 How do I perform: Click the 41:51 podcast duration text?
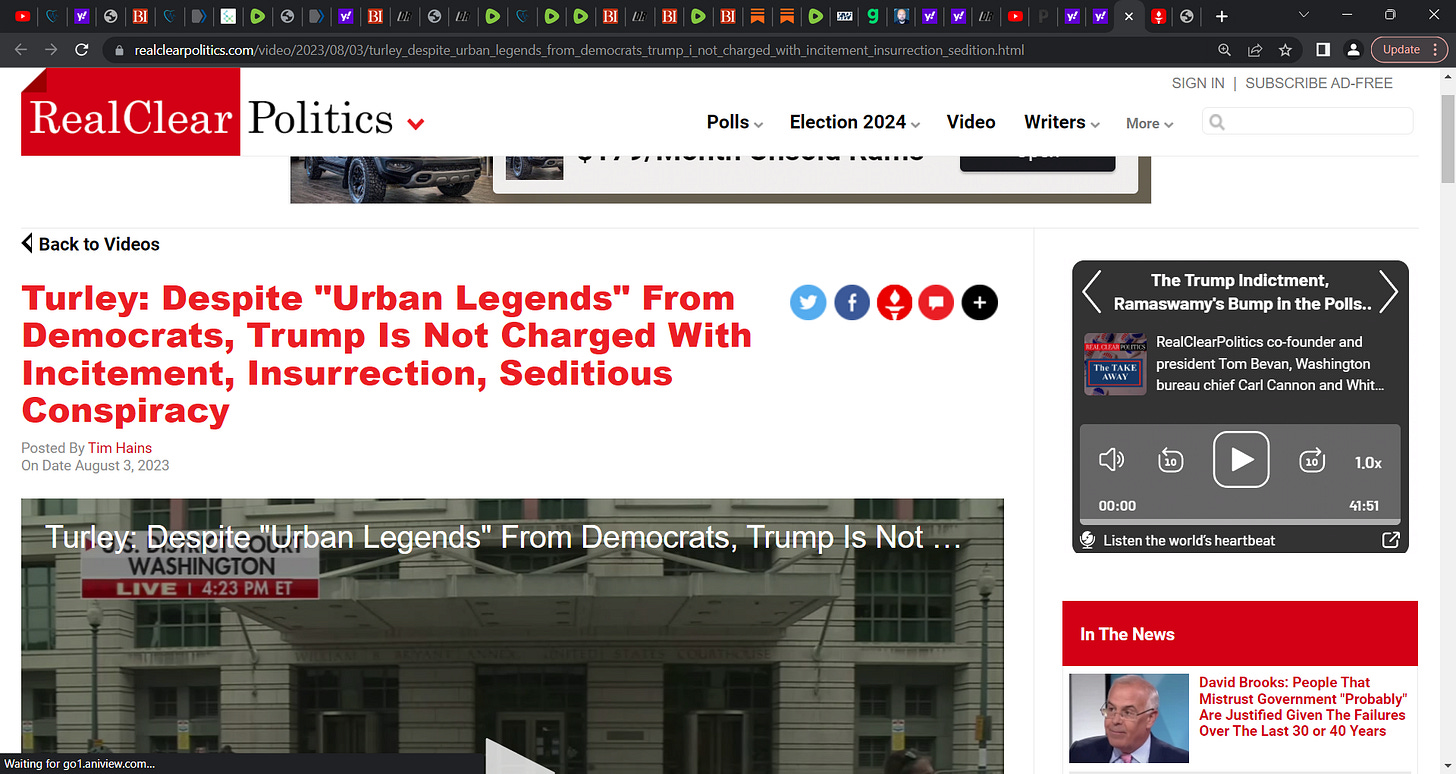click(x=1364, y=506)
